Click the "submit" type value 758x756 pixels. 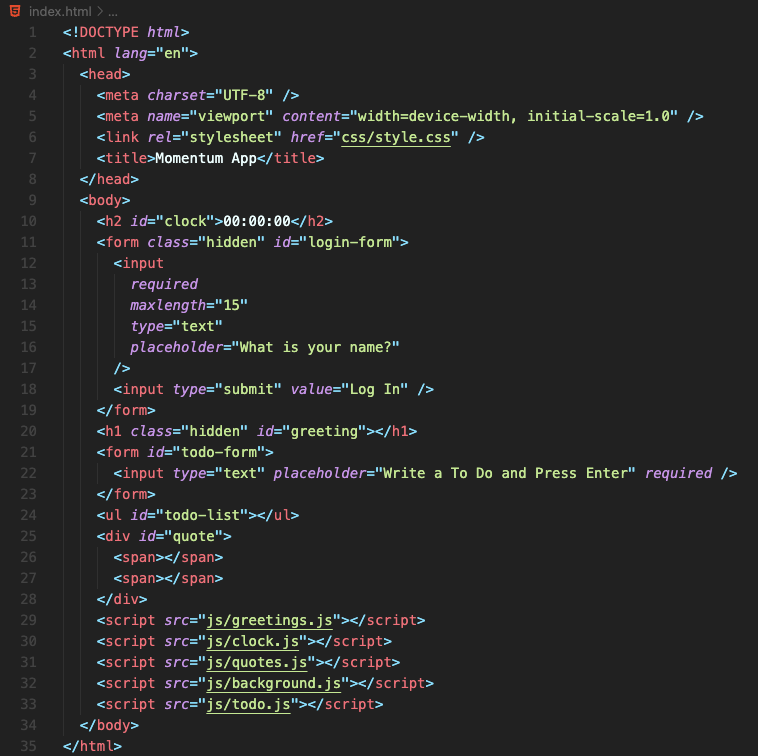(248, 390)
